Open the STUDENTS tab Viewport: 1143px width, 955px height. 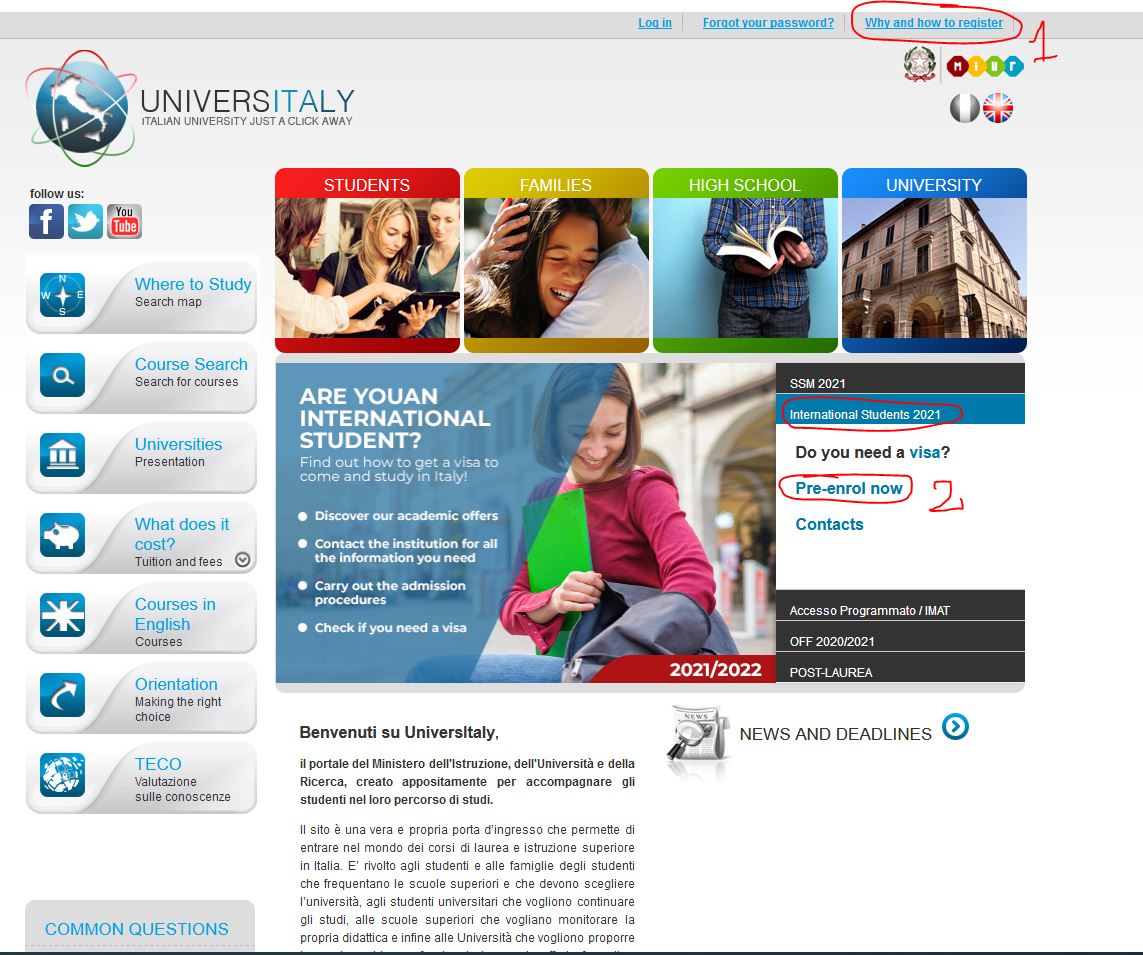pyautogui.click(x=367, y=185)
